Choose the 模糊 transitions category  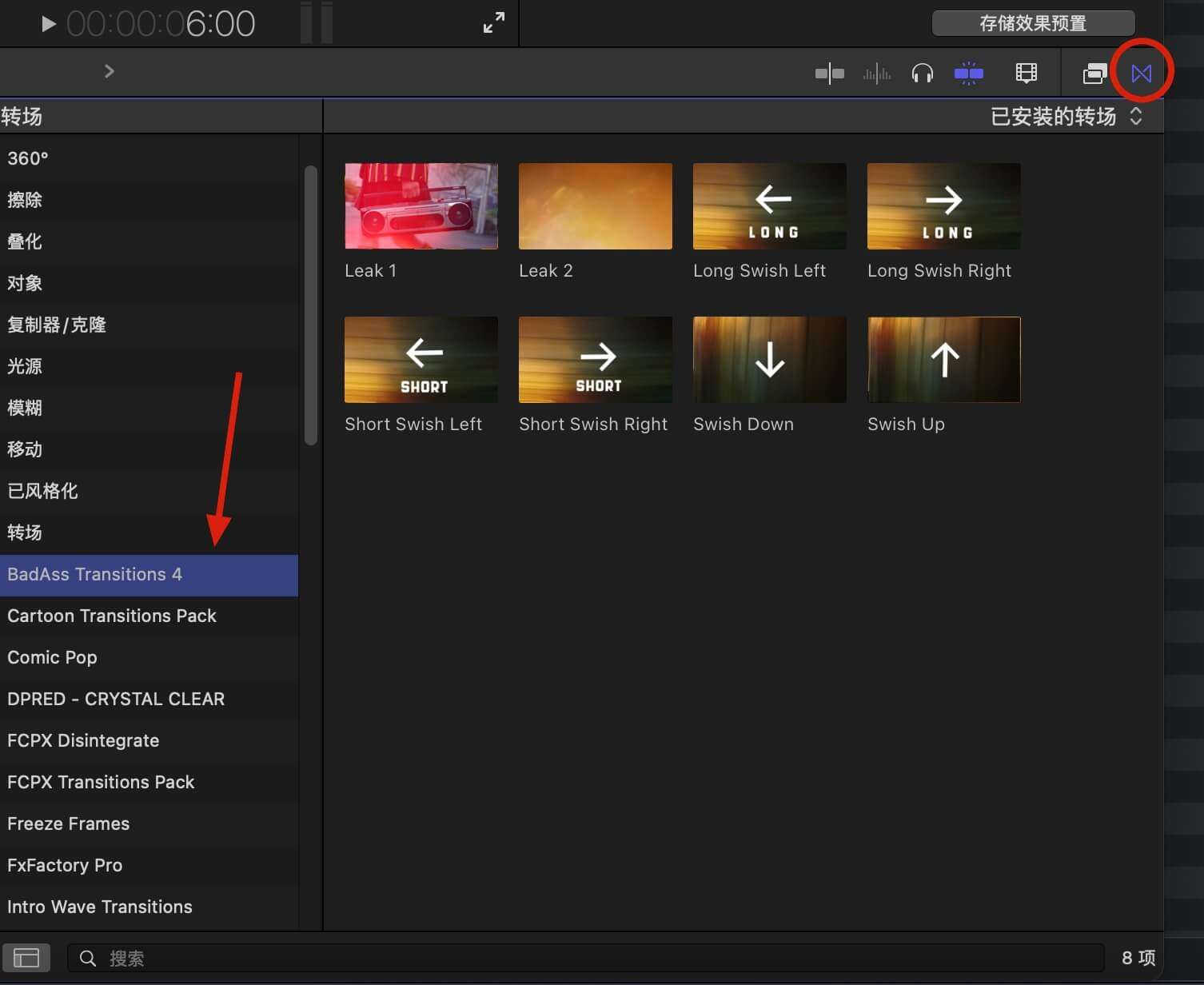25,408
